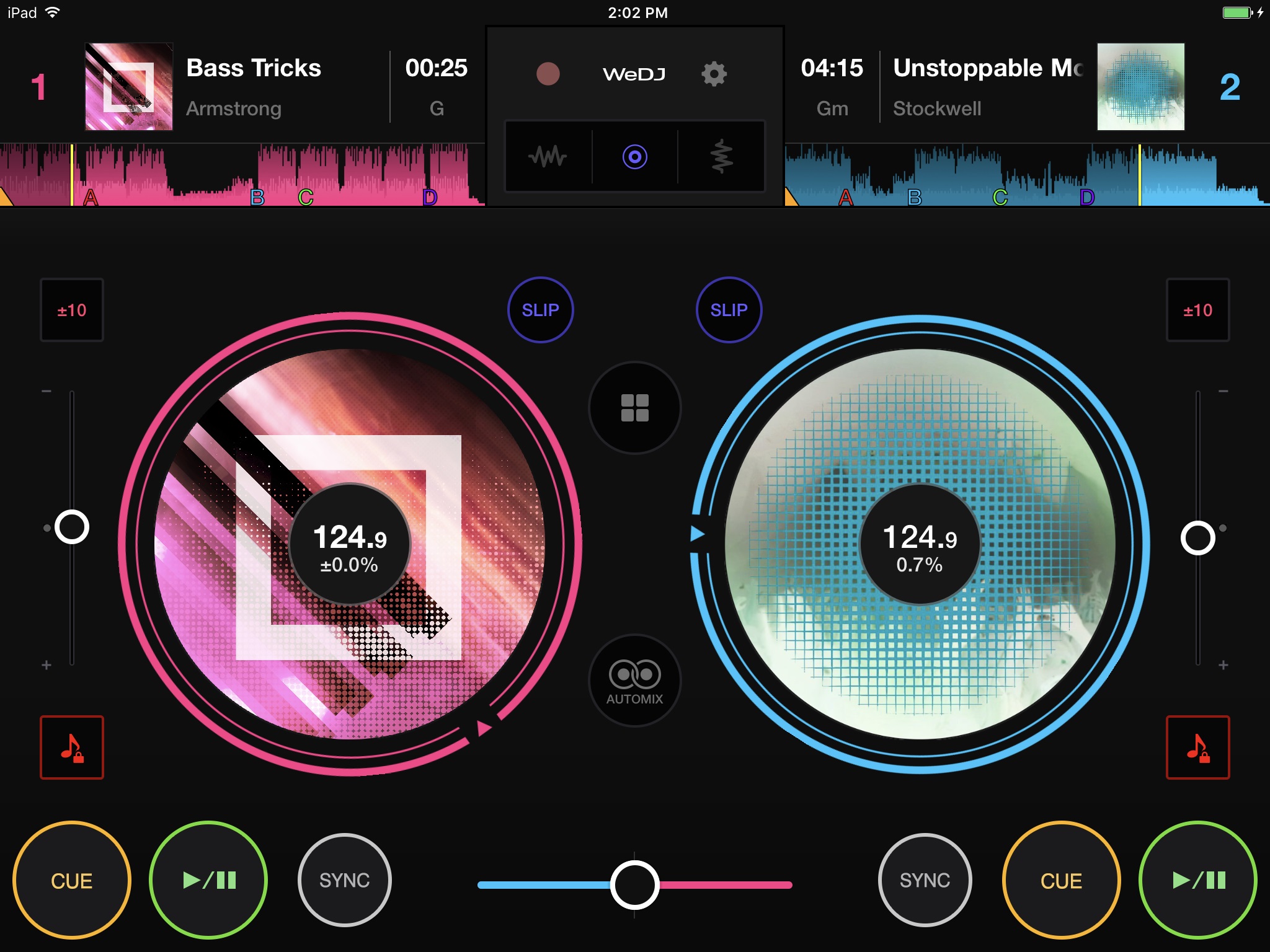1270x952 pixels.
Task: Change deck 1 tempo range ±10
Action: (x=72, y=310)
